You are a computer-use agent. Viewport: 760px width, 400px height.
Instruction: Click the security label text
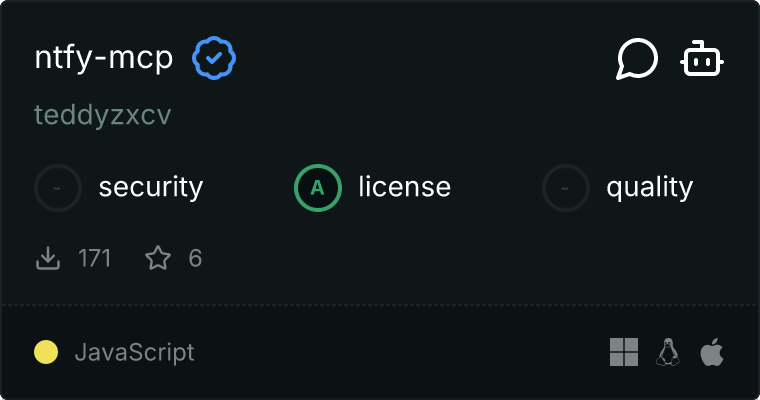151,187
